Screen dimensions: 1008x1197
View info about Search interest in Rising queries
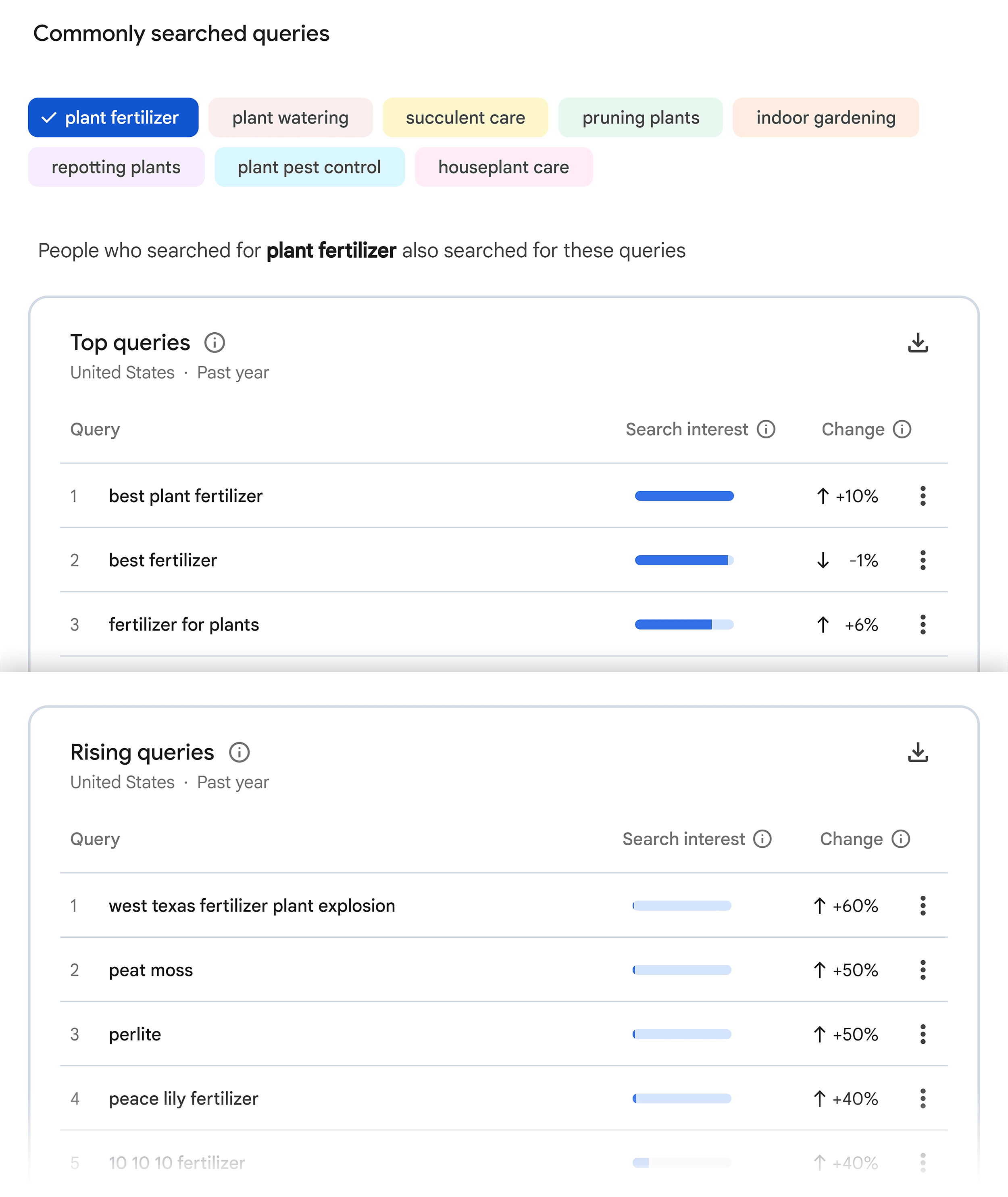point(762,838)
